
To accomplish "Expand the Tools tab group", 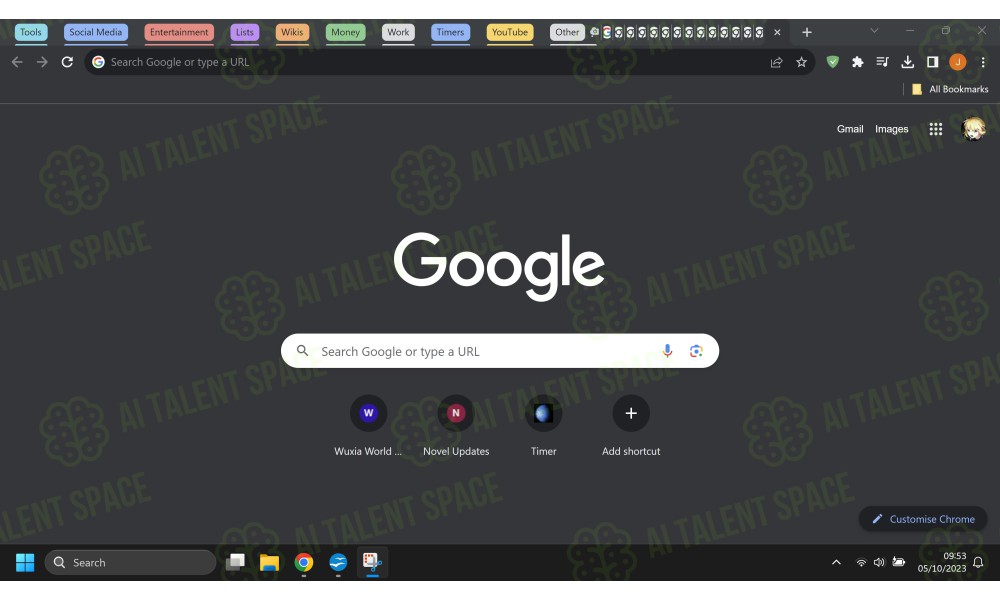I will point(31,32).
